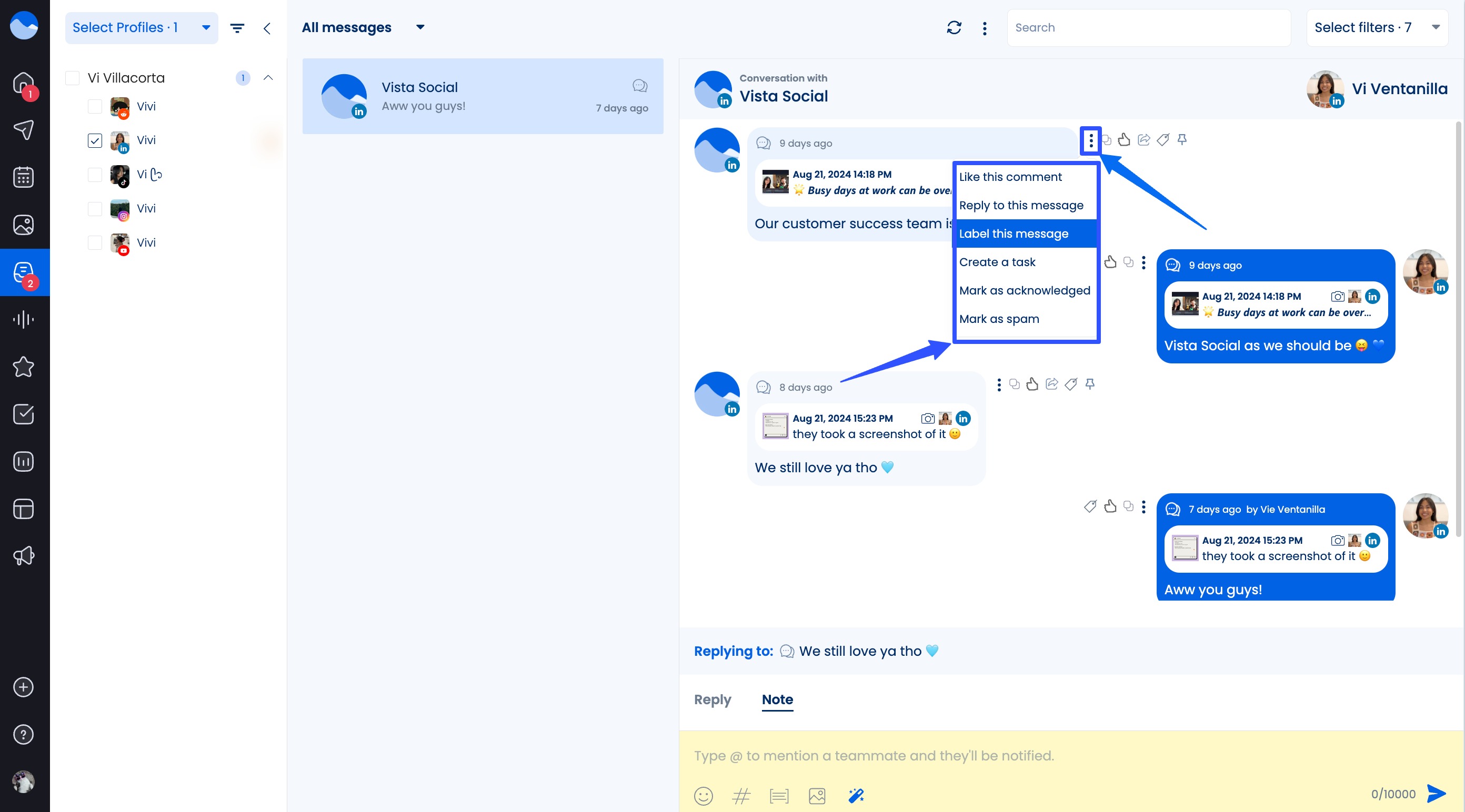Choose Mark as spam from the menu
The width and height of the screenshot is (1465, 812).
(999, 319)
